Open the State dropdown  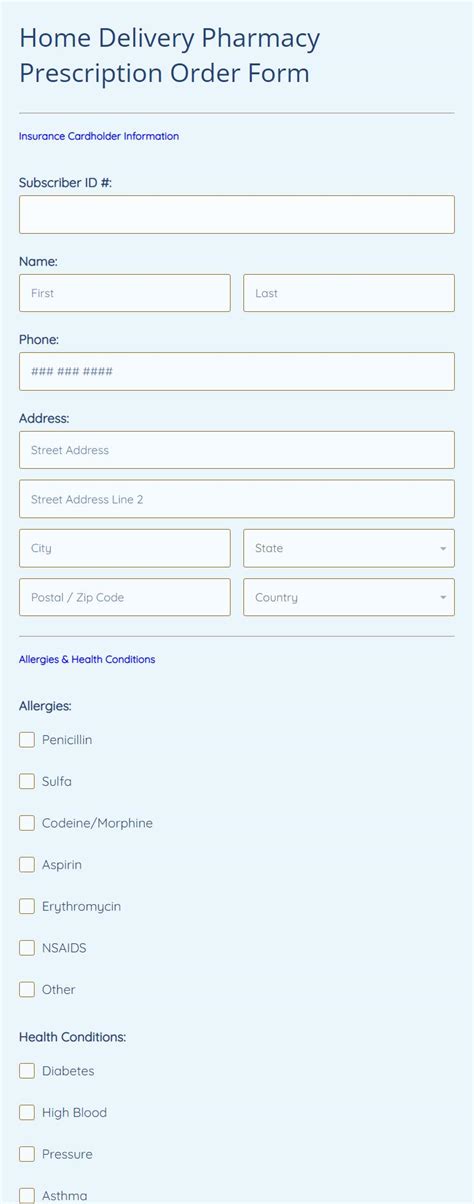(x=349, y=548)
